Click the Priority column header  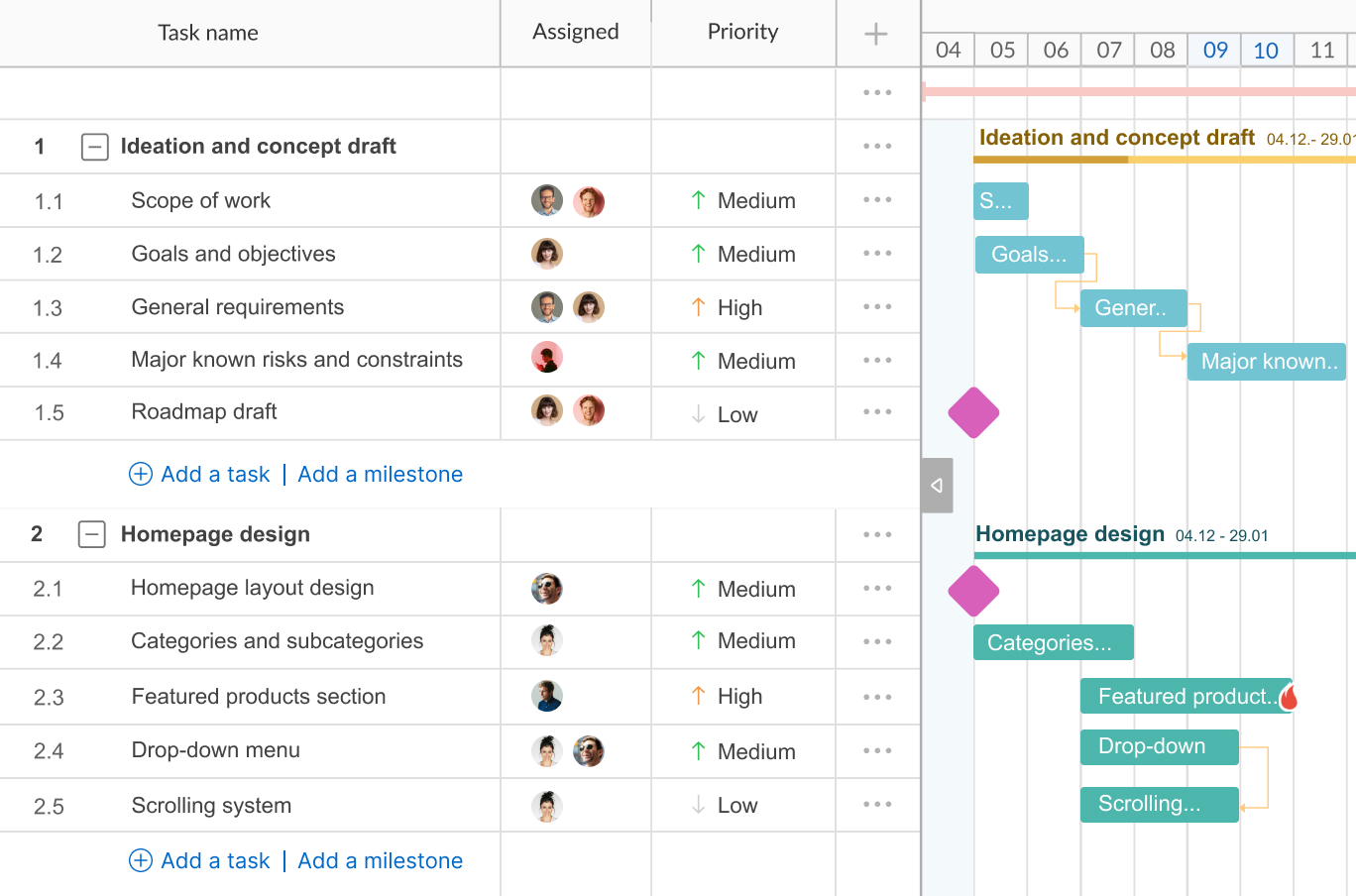click(x=742, y=33)
